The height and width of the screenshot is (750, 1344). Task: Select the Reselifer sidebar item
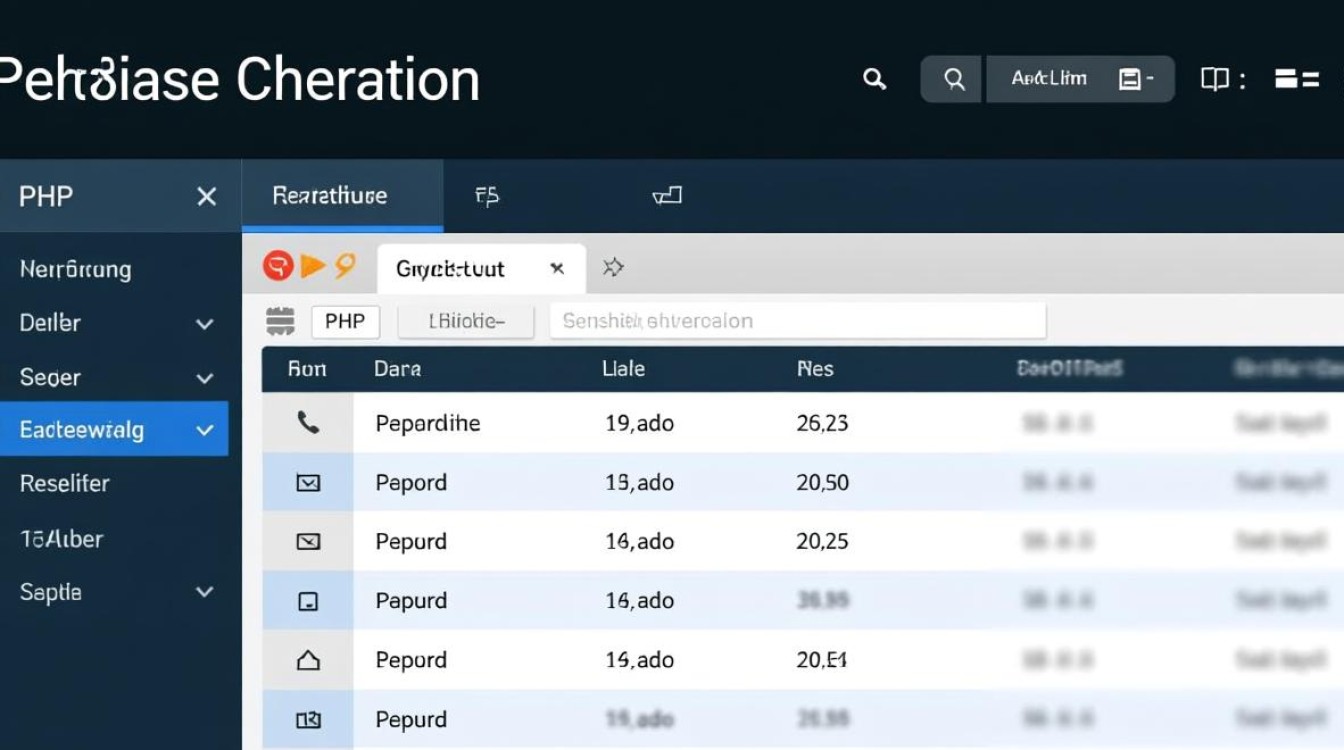click(65, 484)
